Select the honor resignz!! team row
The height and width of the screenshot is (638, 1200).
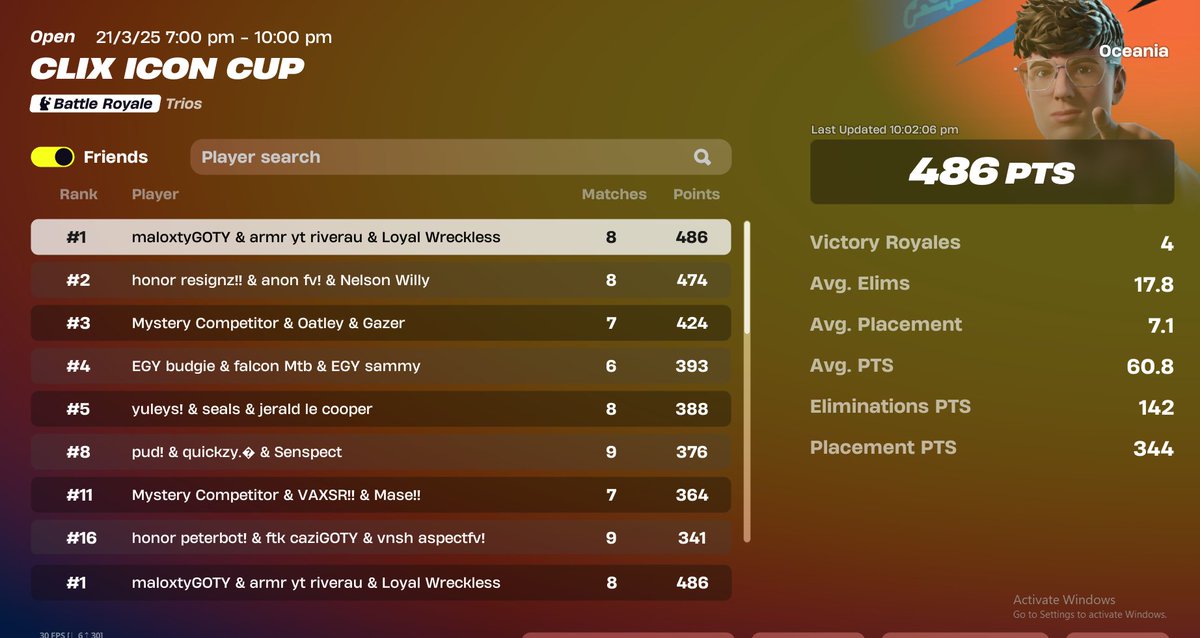[x=381, y=280]
